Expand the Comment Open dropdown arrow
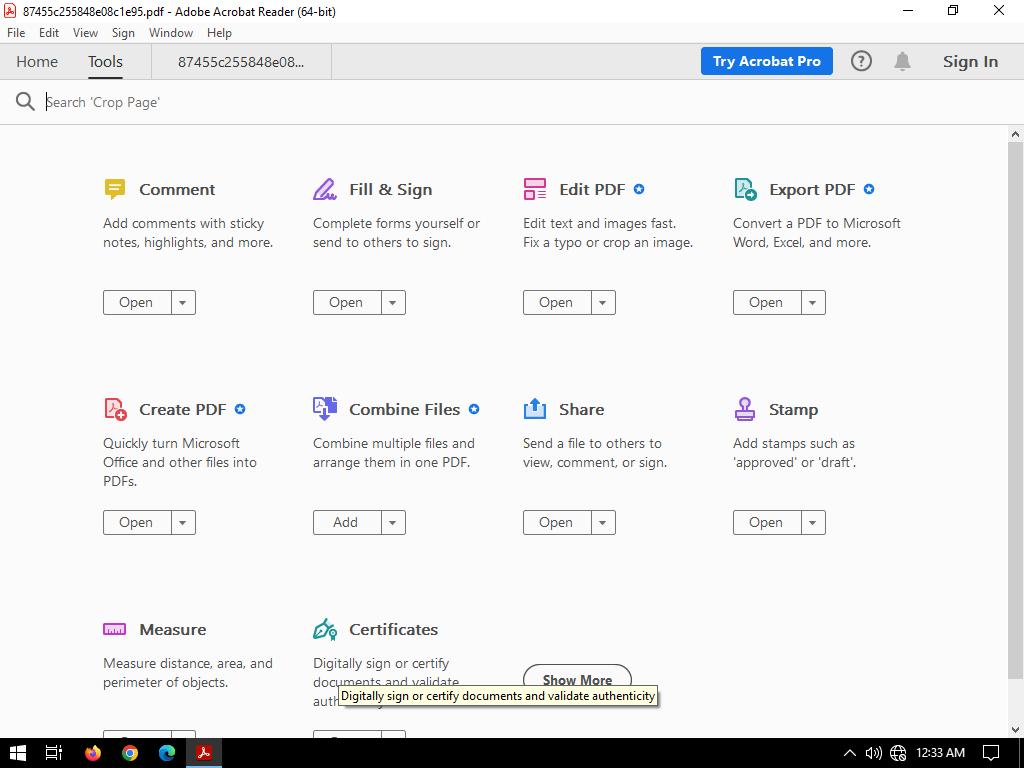Viewport: 1024px width, 768px height. 183,303
